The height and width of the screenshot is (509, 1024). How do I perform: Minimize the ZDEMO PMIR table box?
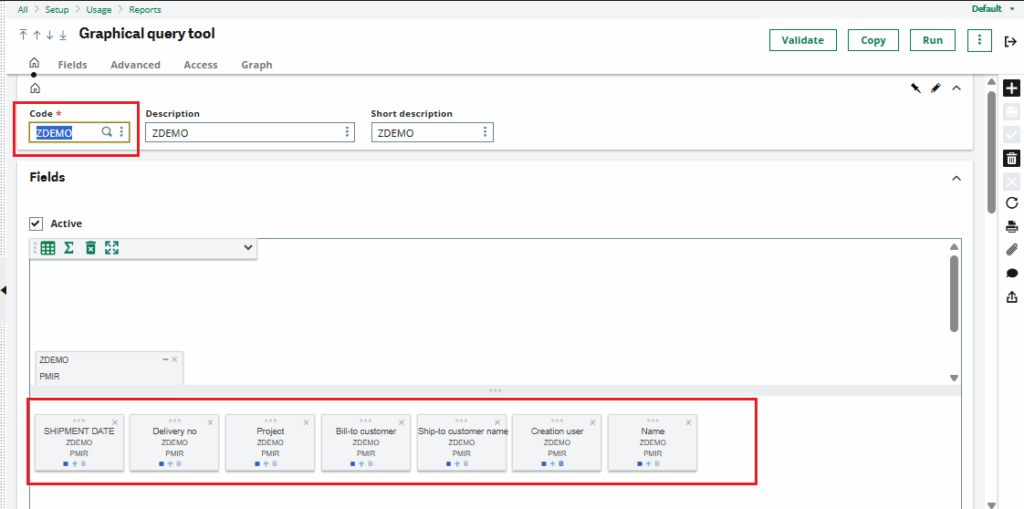[x=165, y=359]
